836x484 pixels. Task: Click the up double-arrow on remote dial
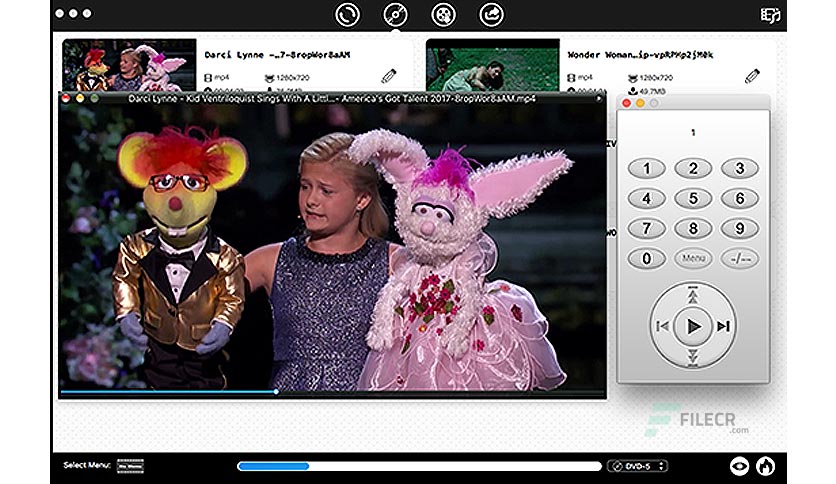coord(693,295)
